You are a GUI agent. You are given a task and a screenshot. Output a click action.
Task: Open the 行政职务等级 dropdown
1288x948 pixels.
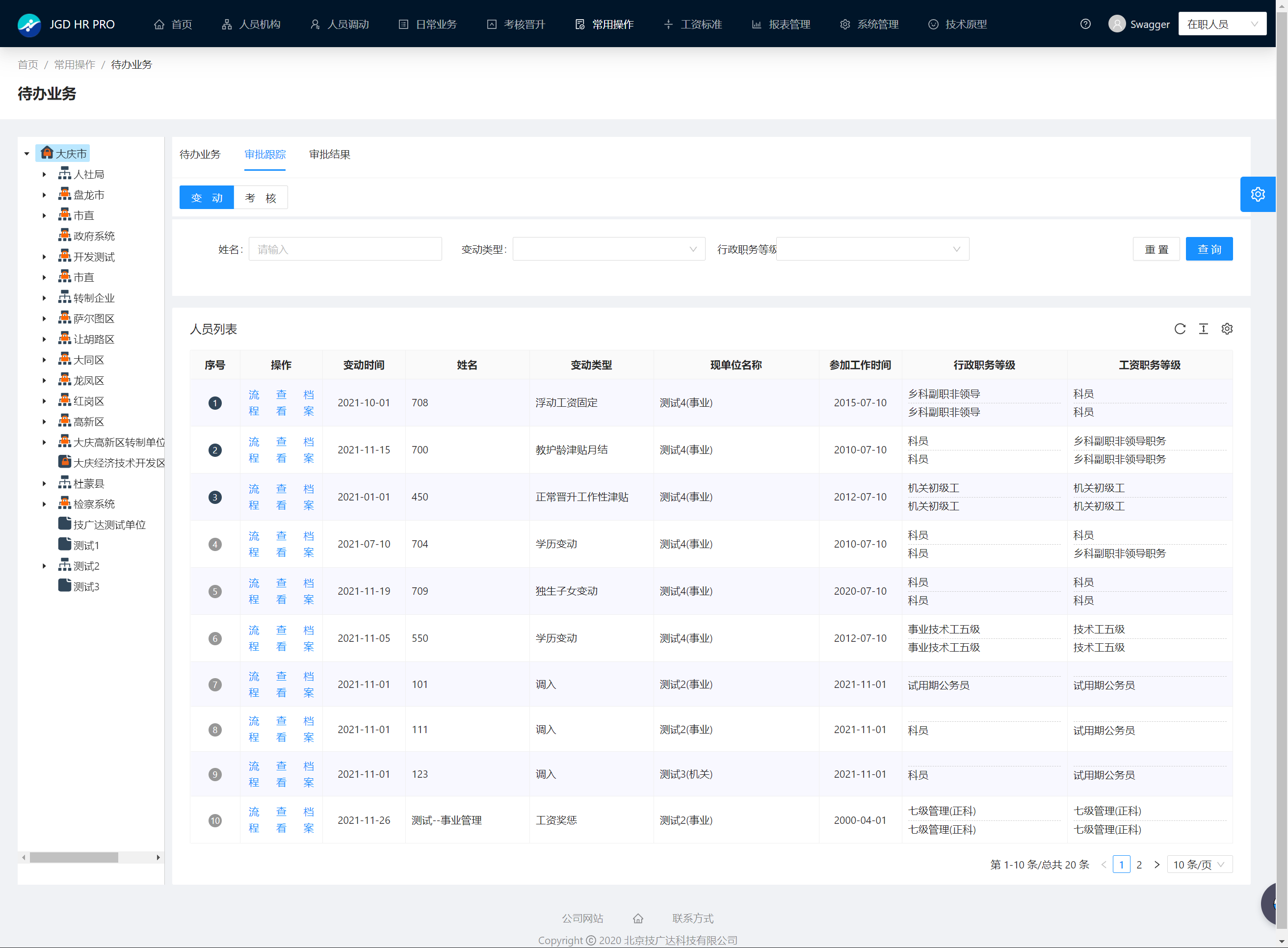tap(872, 249)
